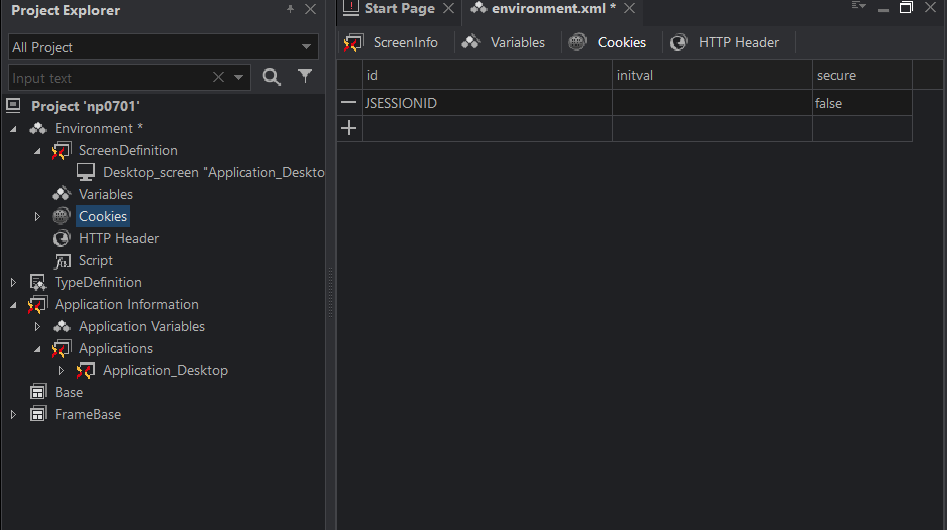Click the id column header
This screenshot has width=947, height=530.
487,75
